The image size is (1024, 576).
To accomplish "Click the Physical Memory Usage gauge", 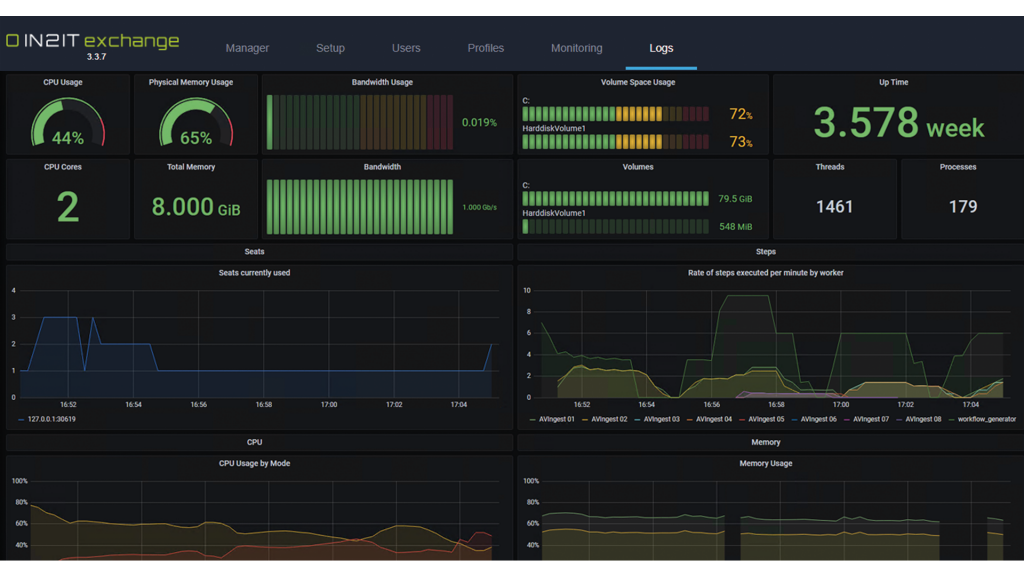I will [196, 122].
